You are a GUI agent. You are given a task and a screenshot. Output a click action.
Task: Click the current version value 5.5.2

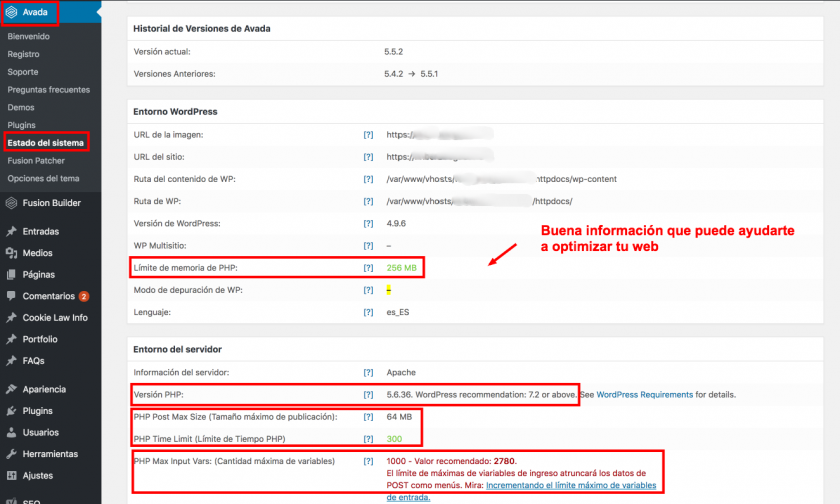[x=393, y=52]
